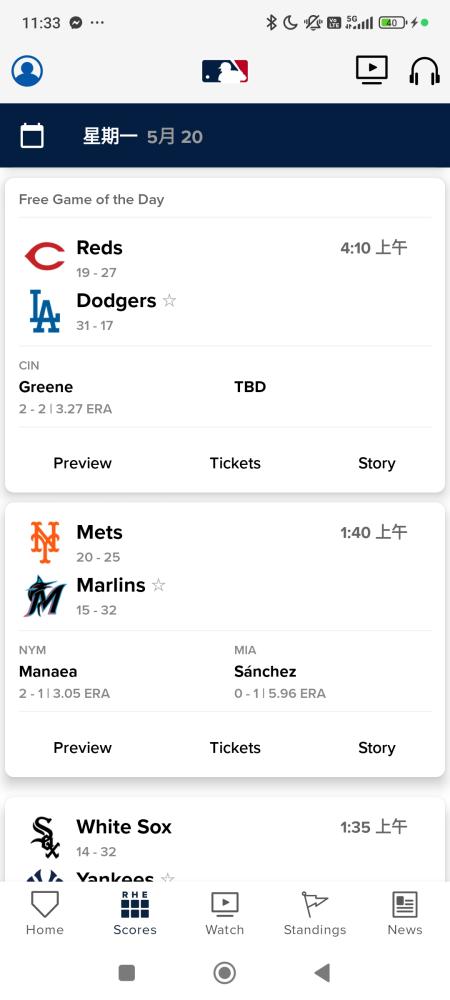Tap the Reds team logo
The image size is (450, 1000).
pos(45,256)
